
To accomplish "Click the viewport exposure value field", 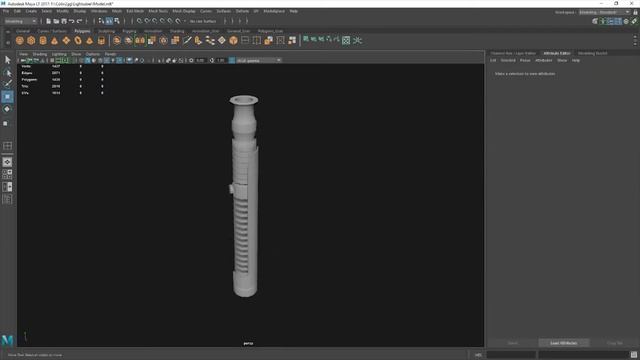I will [x=200, y=60].
